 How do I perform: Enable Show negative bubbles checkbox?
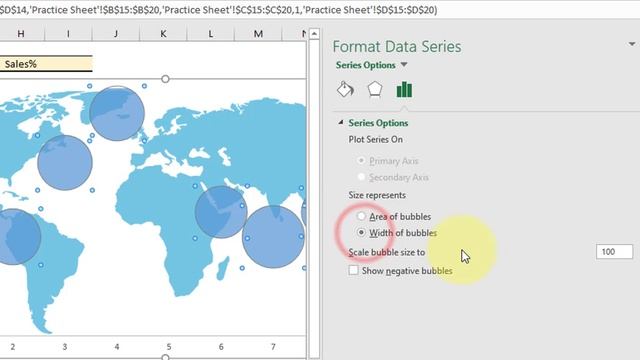click(x=353, y=270)
